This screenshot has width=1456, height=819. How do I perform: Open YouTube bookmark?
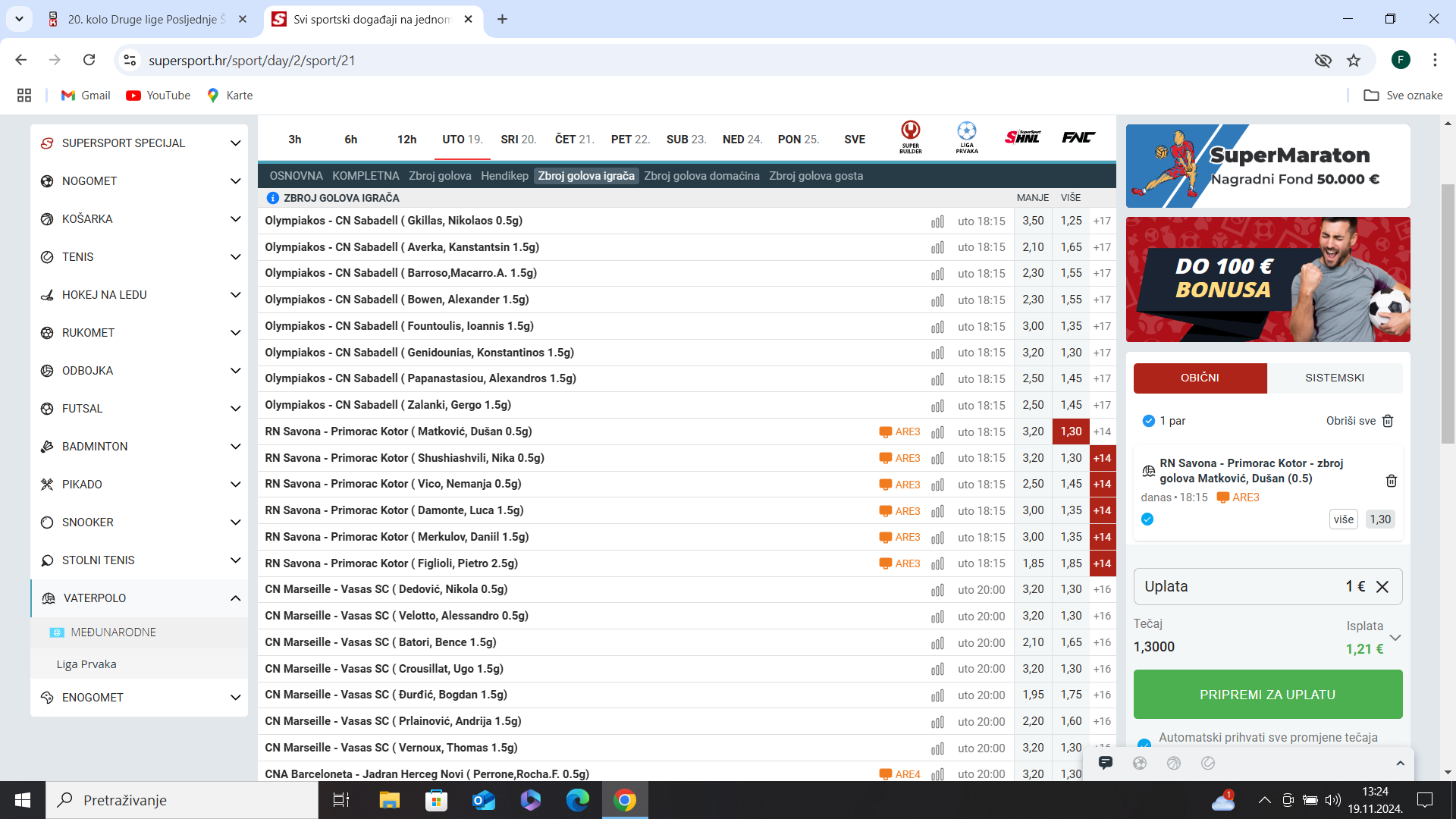[158, 96]
